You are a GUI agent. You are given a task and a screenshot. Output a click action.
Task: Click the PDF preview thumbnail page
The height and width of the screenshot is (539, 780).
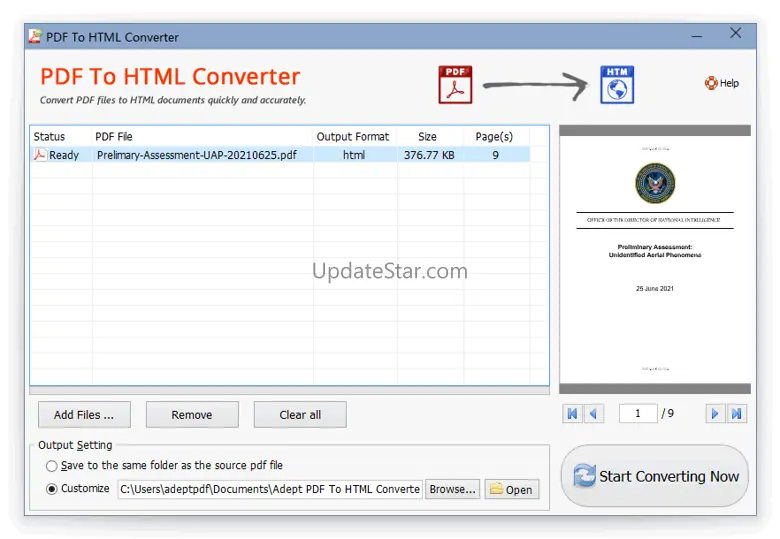coord(655,260)
